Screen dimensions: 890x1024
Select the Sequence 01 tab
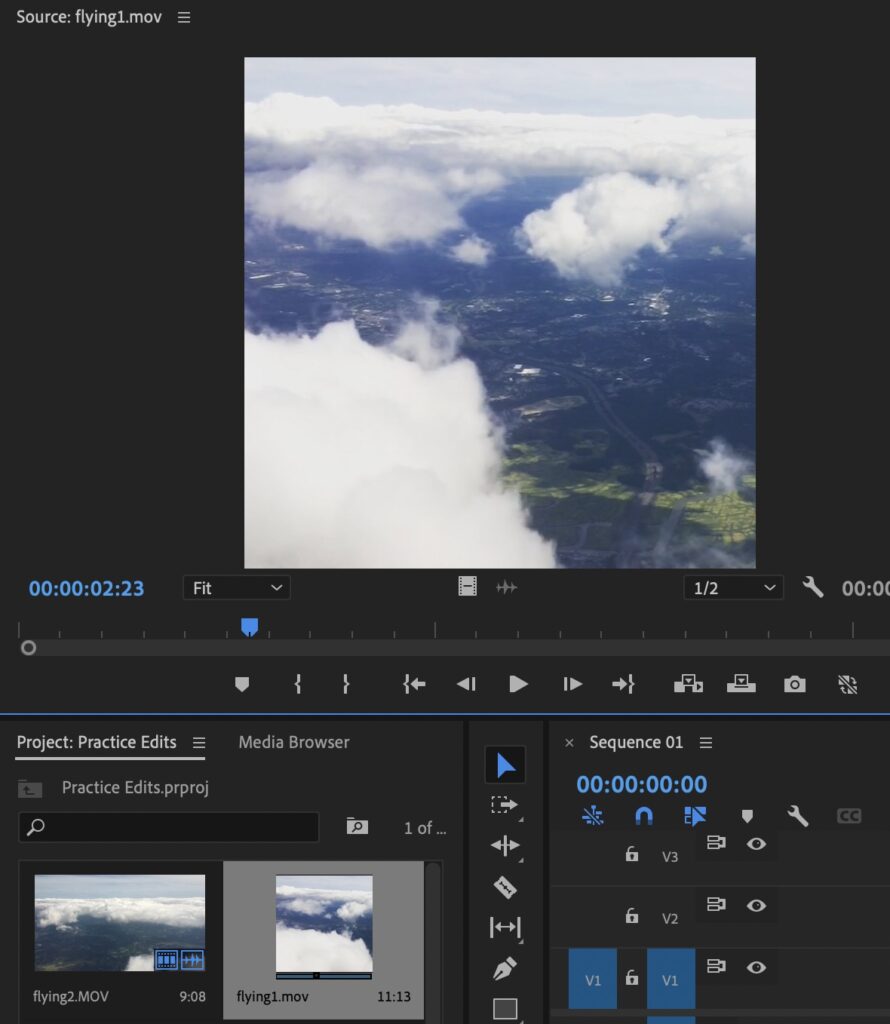tap(636, 743)
